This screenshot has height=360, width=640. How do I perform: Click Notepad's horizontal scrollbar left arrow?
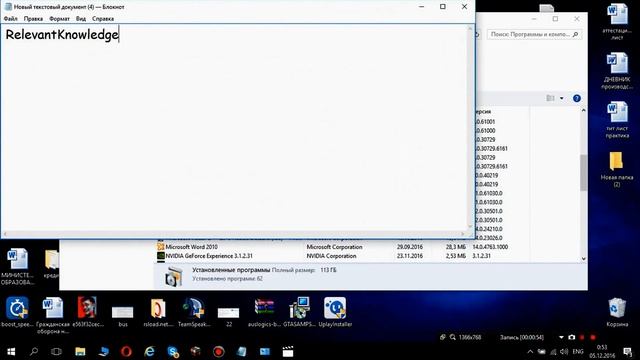tap(5, 234)
